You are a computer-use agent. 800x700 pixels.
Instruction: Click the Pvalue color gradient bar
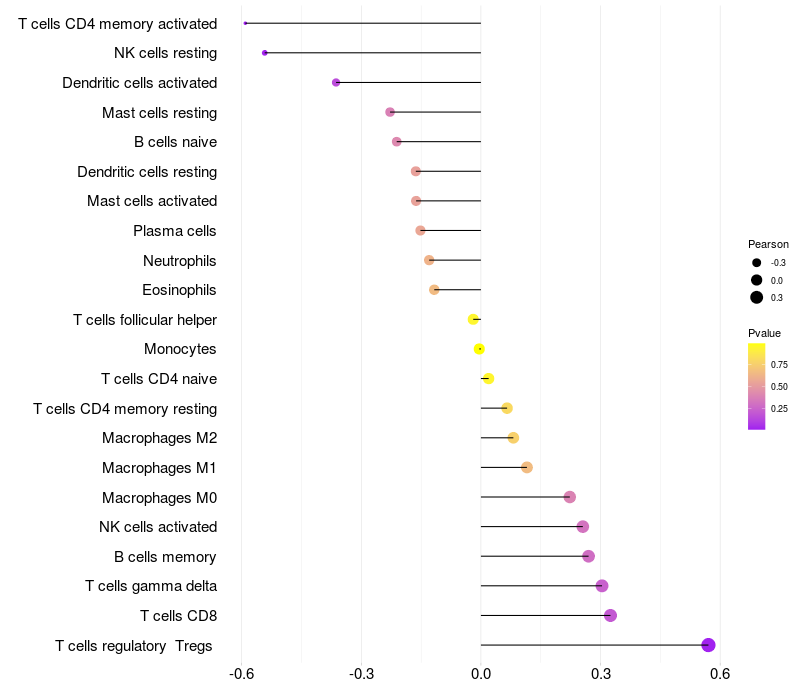pyautogui.click(x=757, y=386)
